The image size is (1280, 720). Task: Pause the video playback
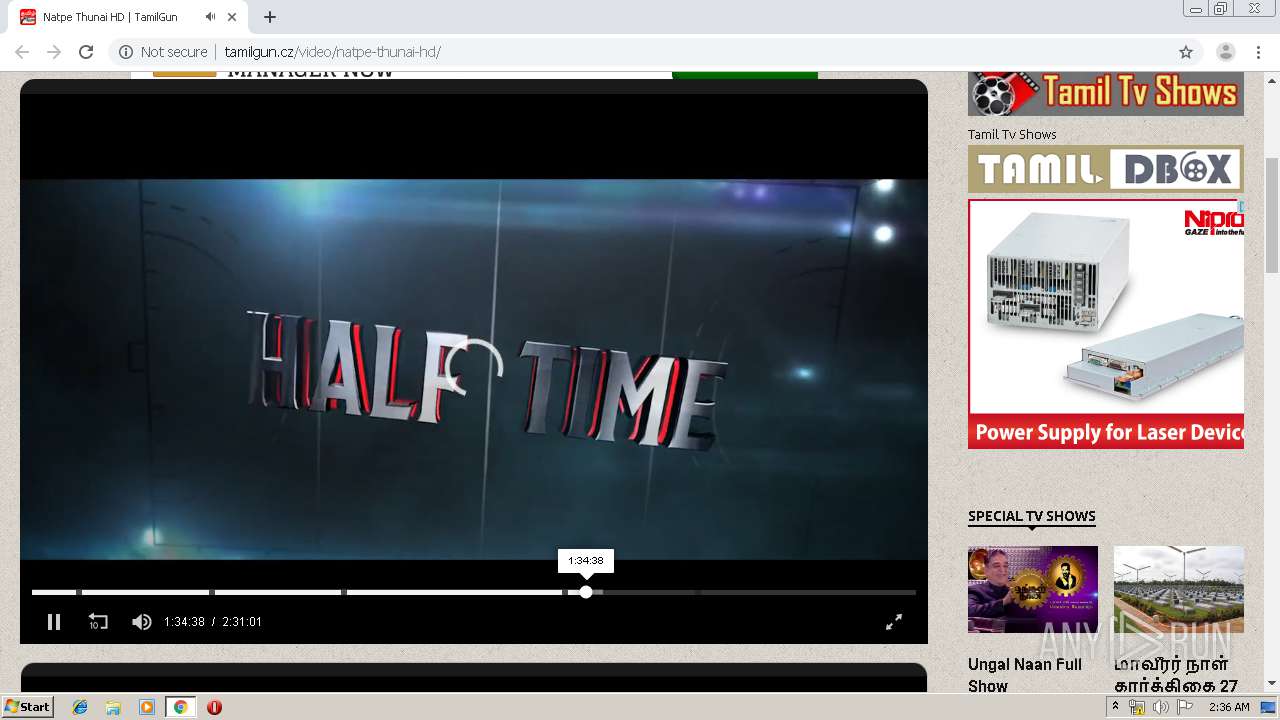pyautogui.click(x=54, y=622)
